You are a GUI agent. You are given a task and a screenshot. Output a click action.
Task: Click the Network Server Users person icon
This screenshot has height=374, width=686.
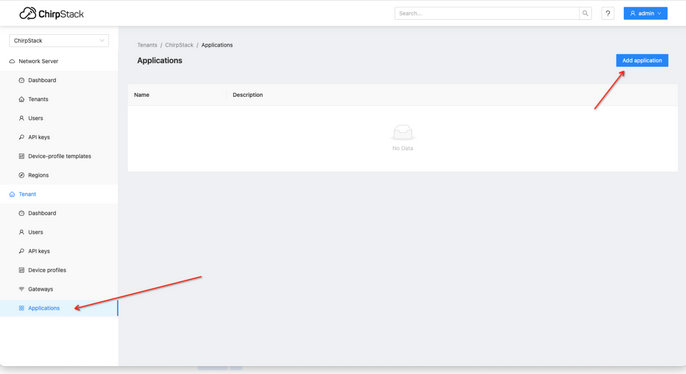coord(21,118)
